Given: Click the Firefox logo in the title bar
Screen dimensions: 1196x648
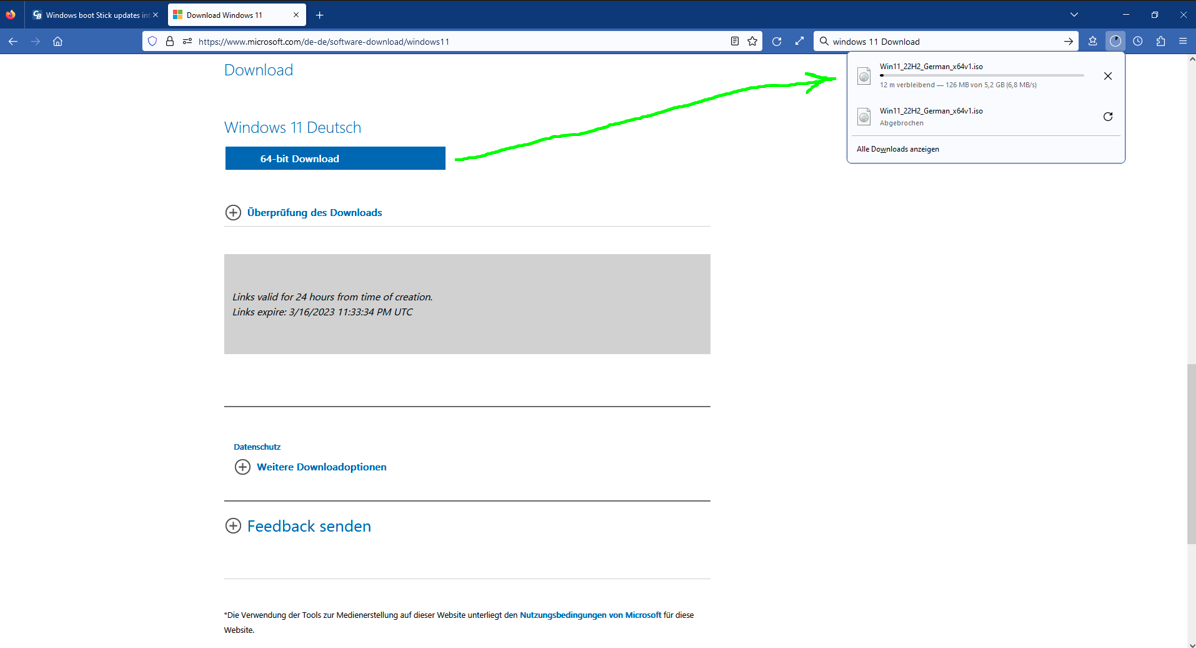Looking at the screenshot, I should click(x=11, y=14).
